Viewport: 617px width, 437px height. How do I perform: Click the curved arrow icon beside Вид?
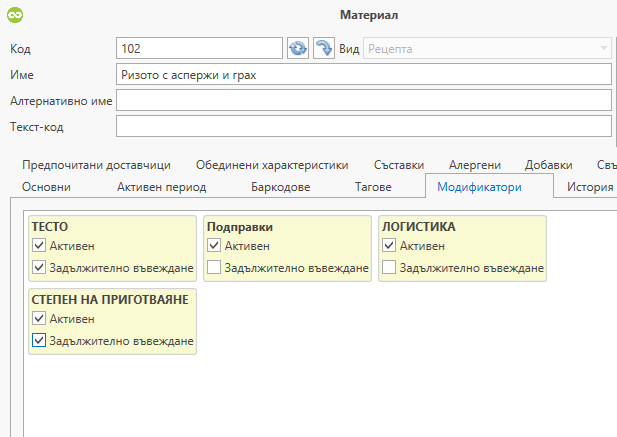coord(324,48)
